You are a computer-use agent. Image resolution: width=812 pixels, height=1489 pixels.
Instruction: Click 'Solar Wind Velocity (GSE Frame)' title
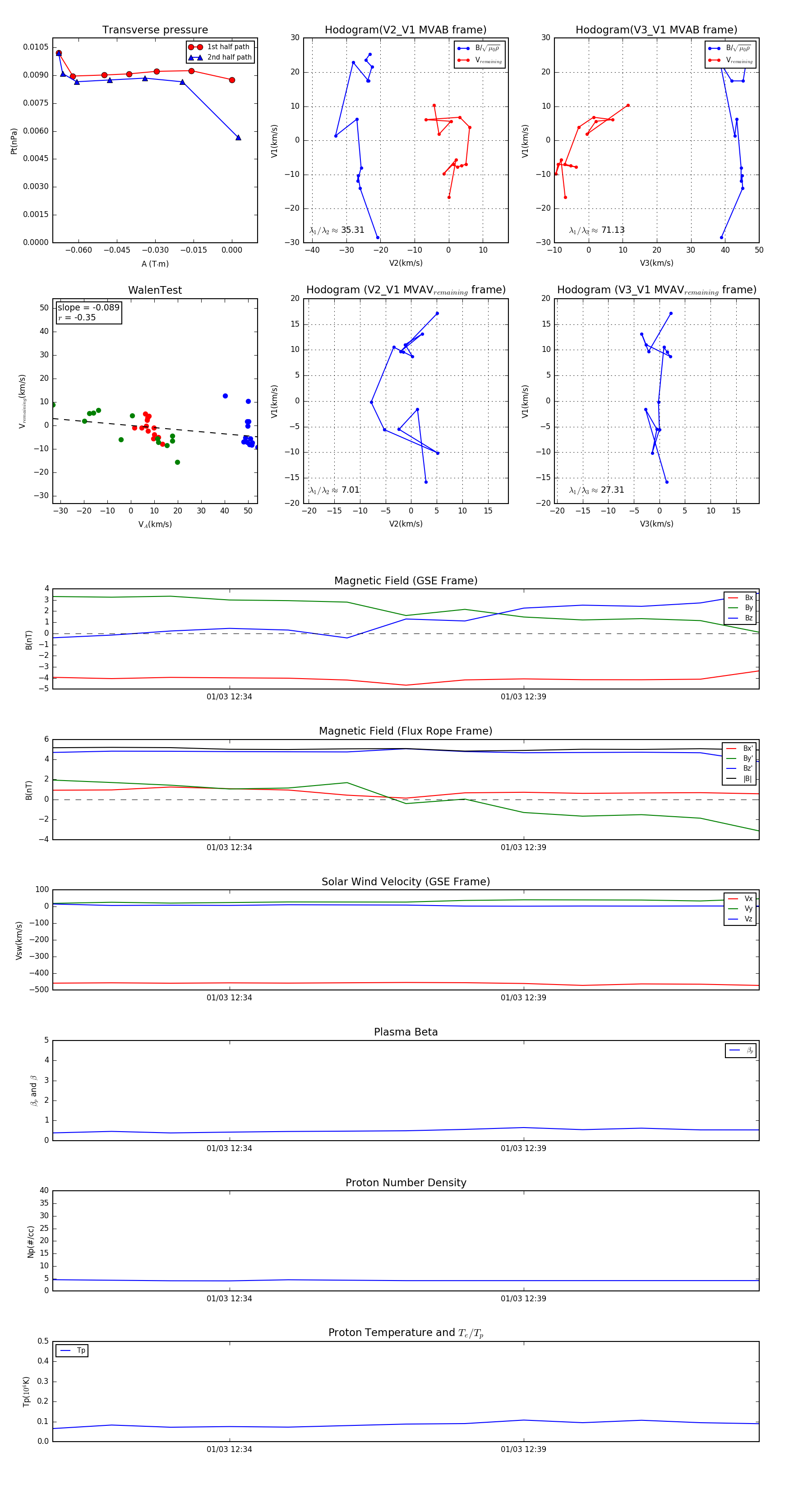point(406,882)
